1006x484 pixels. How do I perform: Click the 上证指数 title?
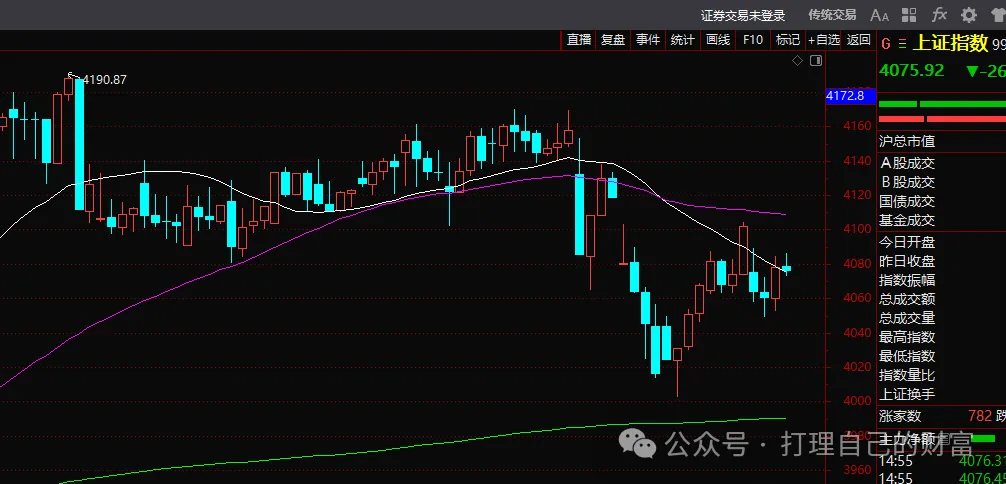pos(950,43)
